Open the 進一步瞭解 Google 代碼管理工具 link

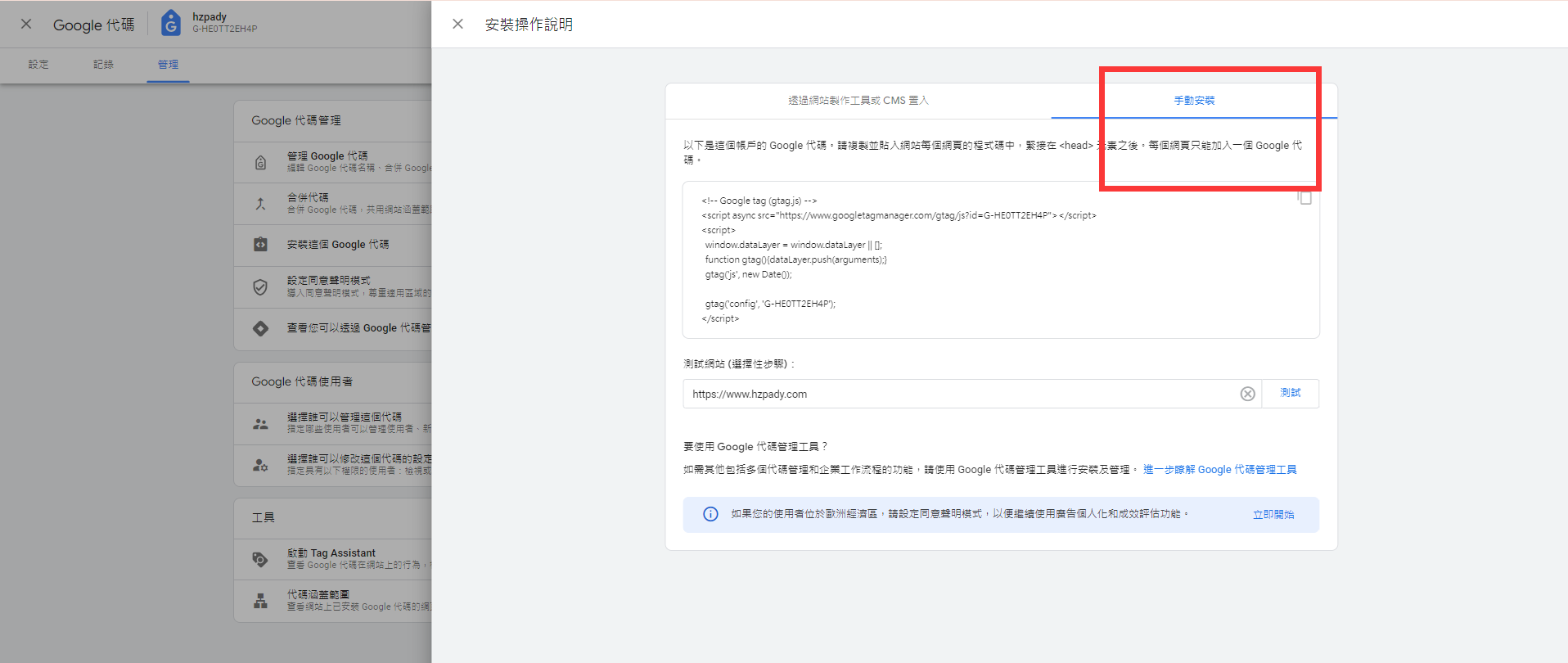pyautogui.click(x=1219, y=470)
